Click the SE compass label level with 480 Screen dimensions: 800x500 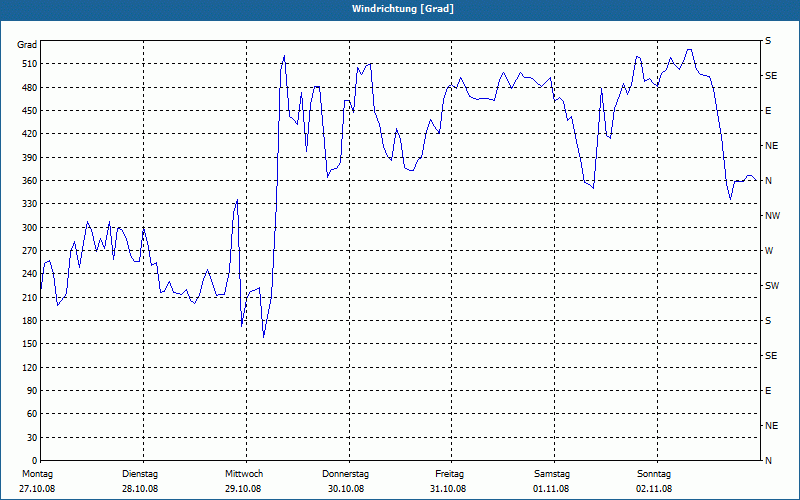[x=771, y=76]
